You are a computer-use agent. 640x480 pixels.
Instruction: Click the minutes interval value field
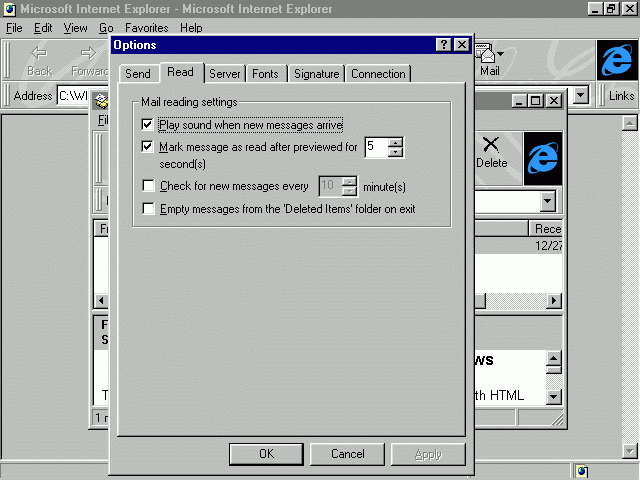[x=330, y=186]
